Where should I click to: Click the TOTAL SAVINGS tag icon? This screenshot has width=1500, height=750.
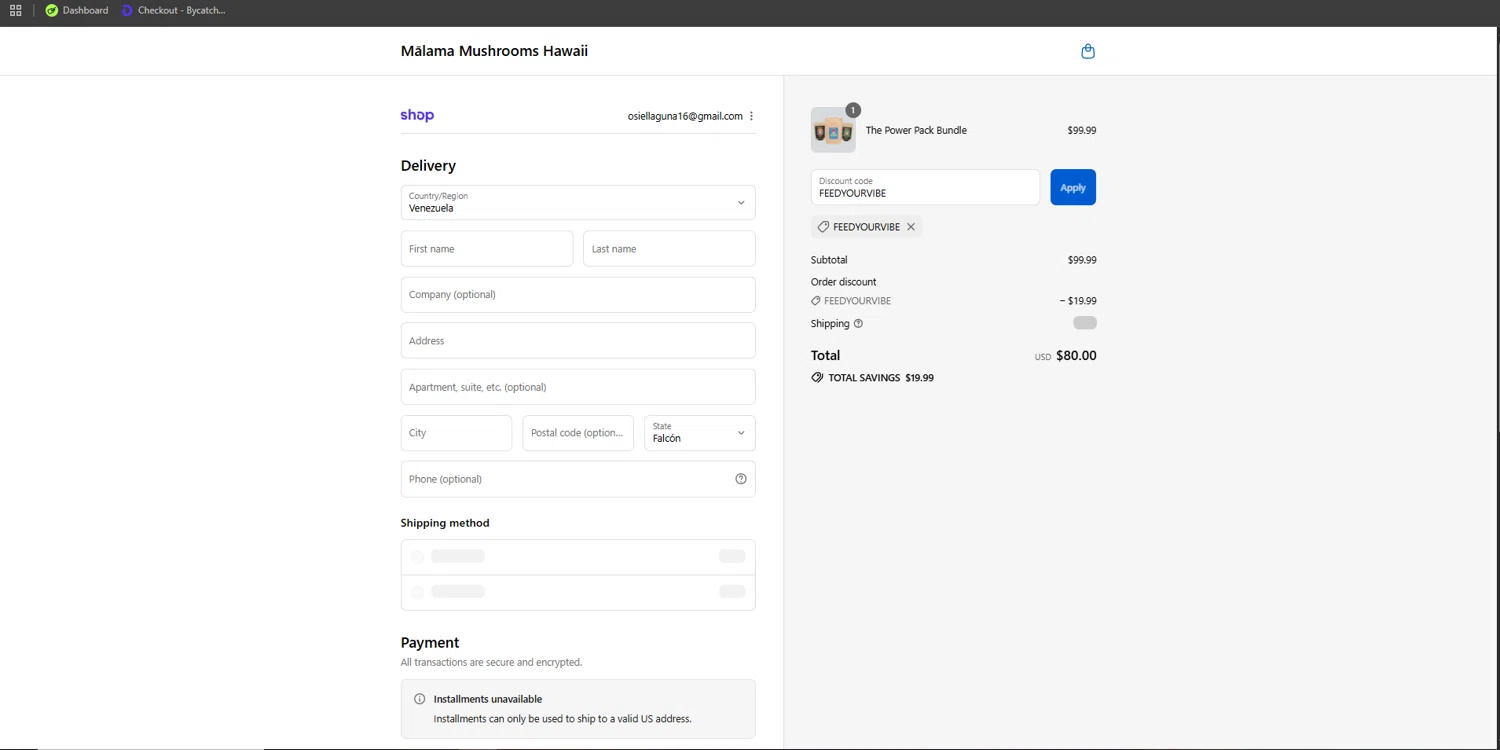(x=817, y=378)
